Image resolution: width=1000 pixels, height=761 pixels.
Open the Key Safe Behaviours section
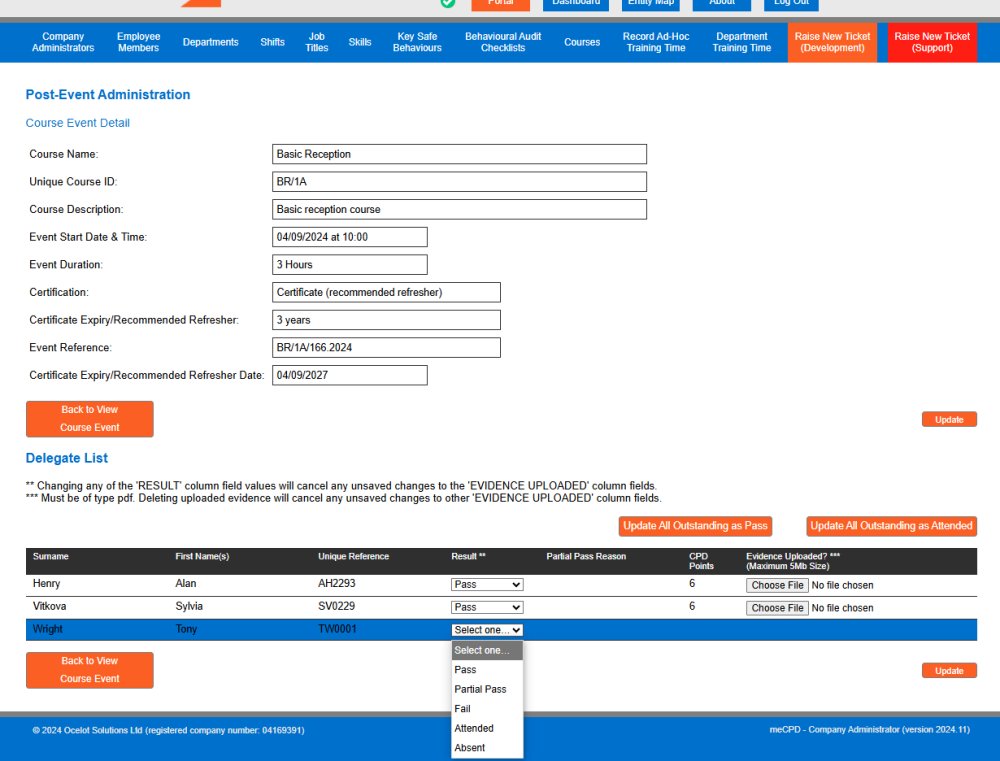pos(417,42)
